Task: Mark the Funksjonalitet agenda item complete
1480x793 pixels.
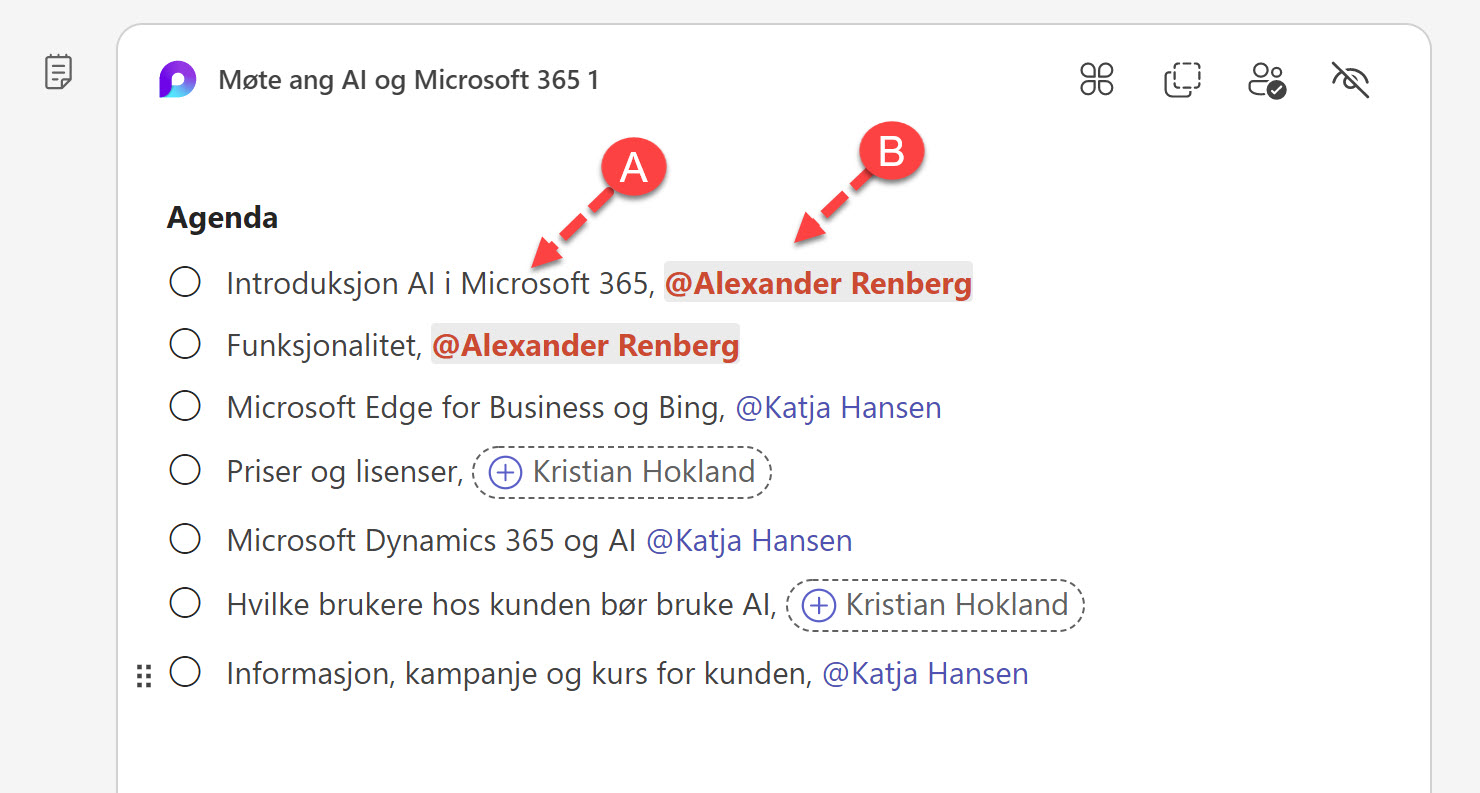Action: (185, 345)
